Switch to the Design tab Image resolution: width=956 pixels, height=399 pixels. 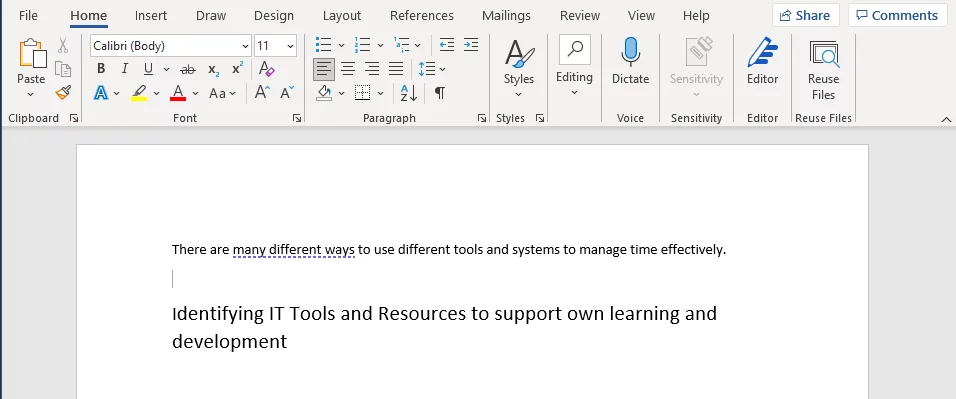click(x=274, y=15)
